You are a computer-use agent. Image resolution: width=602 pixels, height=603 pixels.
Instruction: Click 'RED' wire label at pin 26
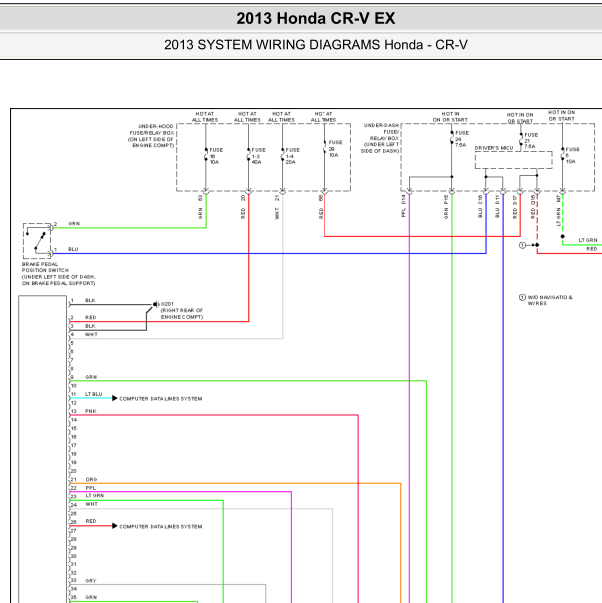[x=90, y=521]
